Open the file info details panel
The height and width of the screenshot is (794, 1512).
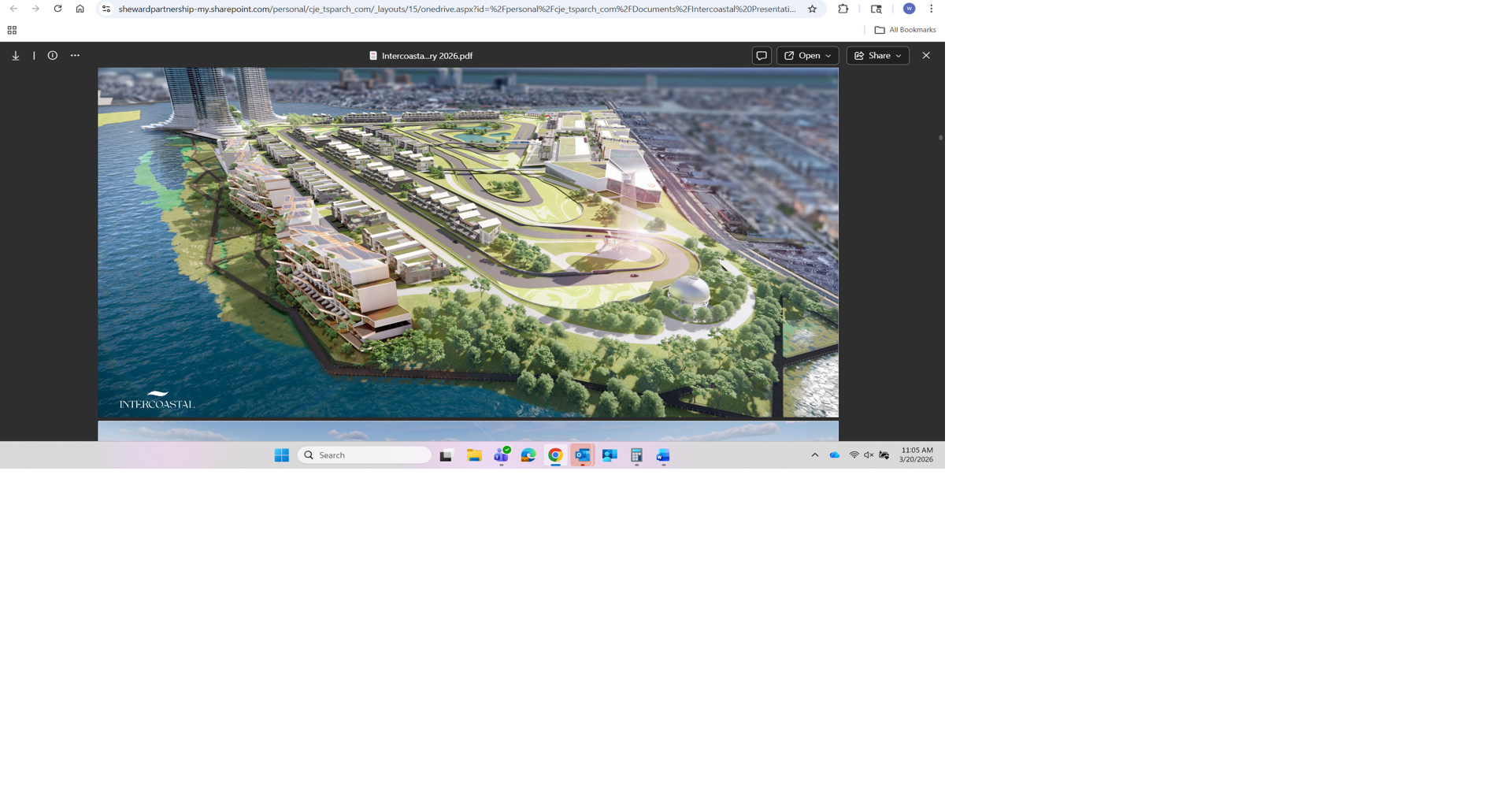tap(53, 56)
